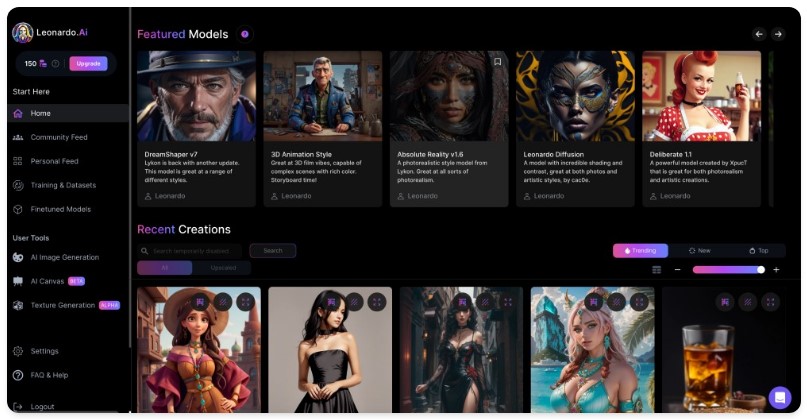This screenshot has height=419, width=807.
Task: Show next featured models with right arrow
Action: coord(778,34)
